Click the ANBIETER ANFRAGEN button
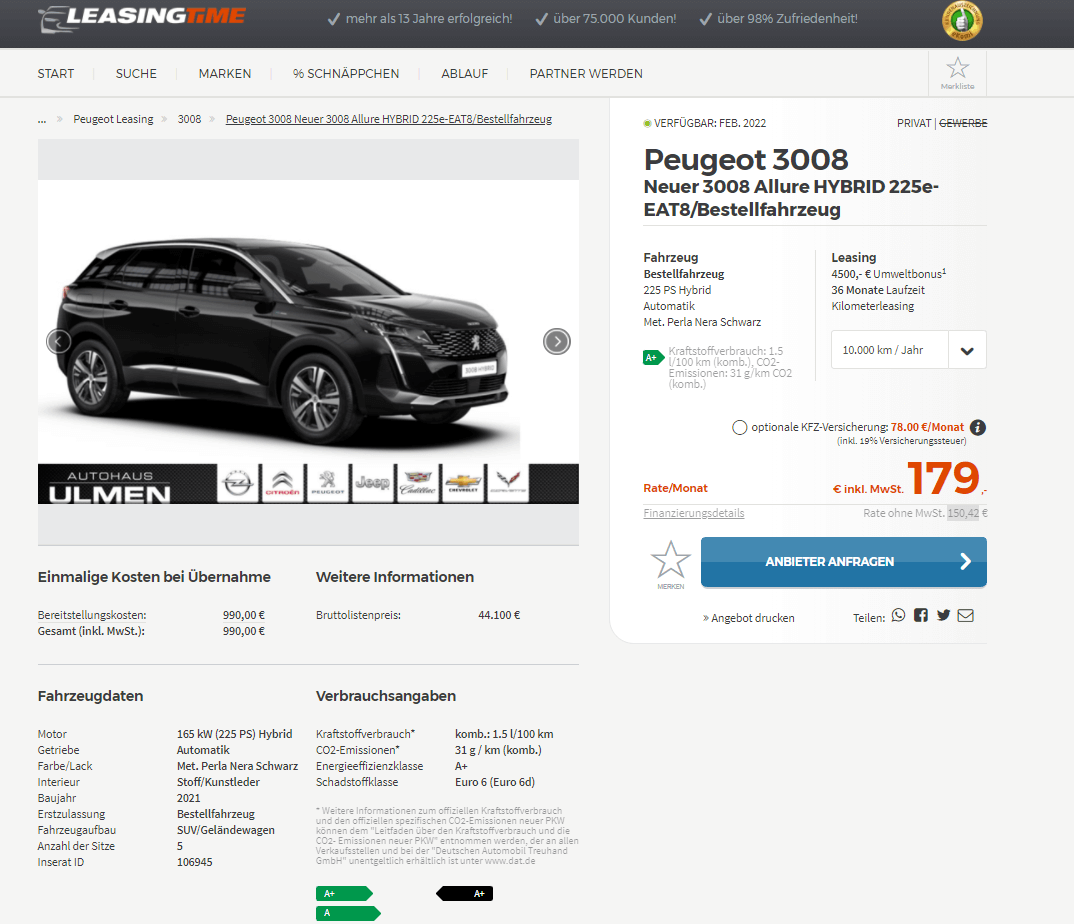Screen dimensions: 1074x924 [844, 562]
